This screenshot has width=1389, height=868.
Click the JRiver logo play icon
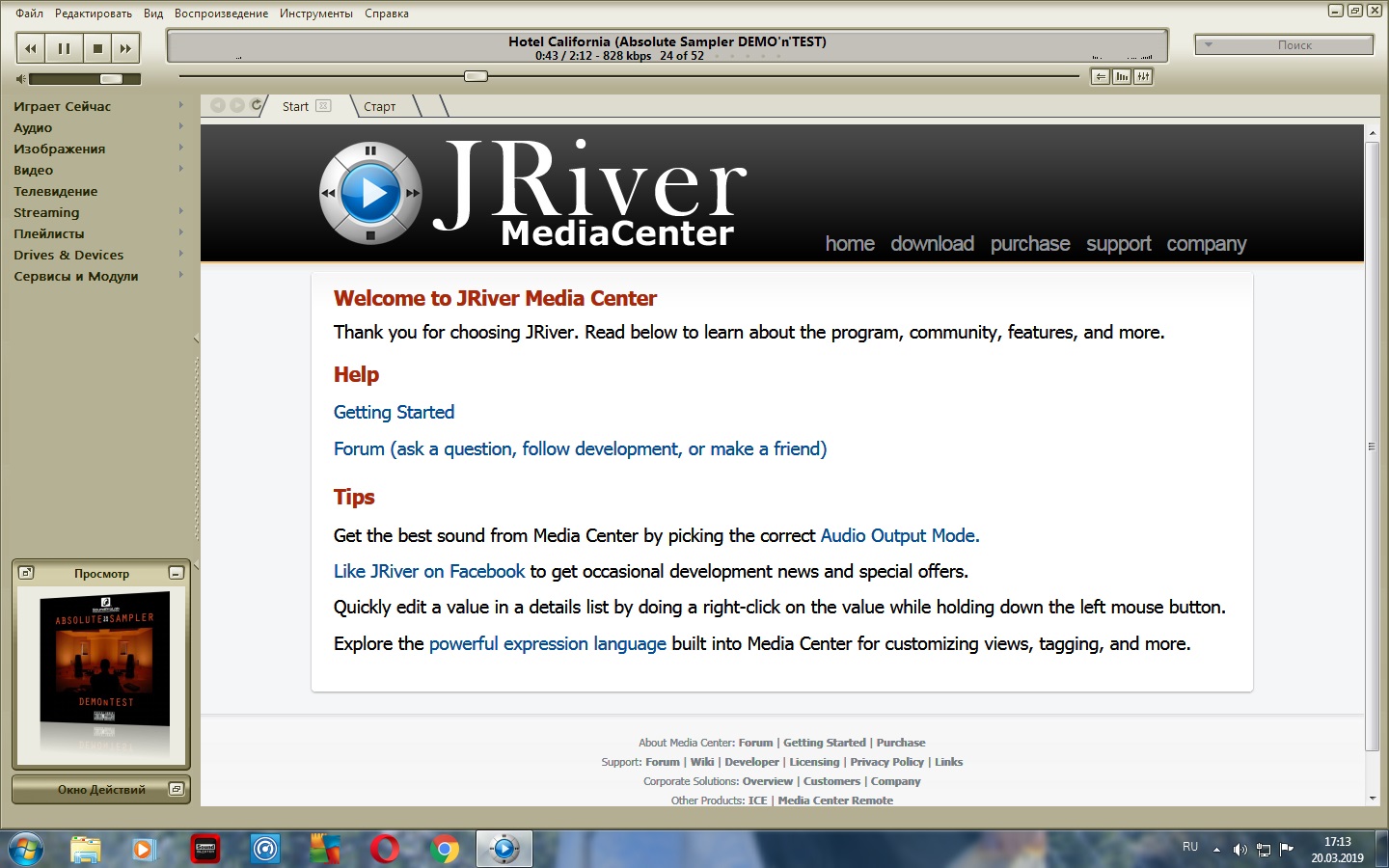370,194
